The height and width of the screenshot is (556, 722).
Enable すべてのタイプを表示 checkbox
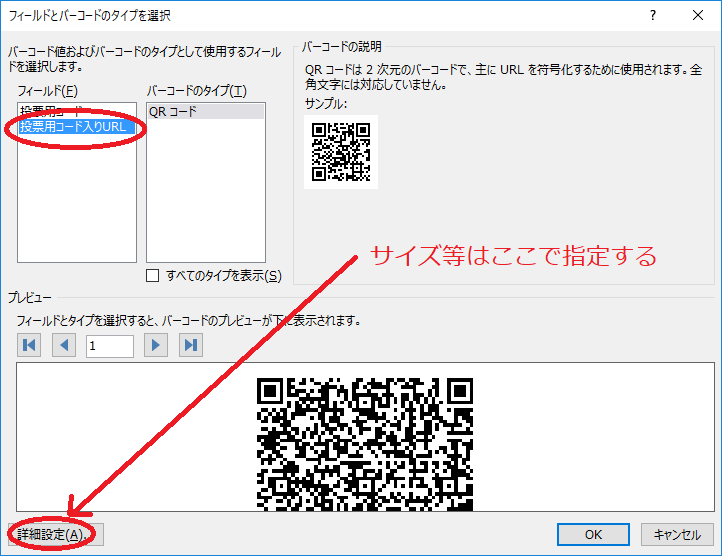pos(152,275)
